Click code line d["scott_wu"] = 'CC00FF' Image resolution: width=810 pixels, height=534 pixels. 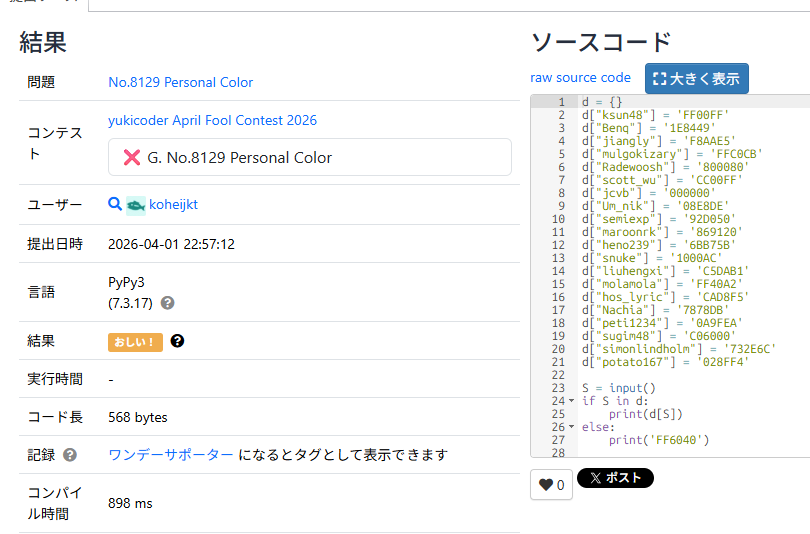[662, 180]
